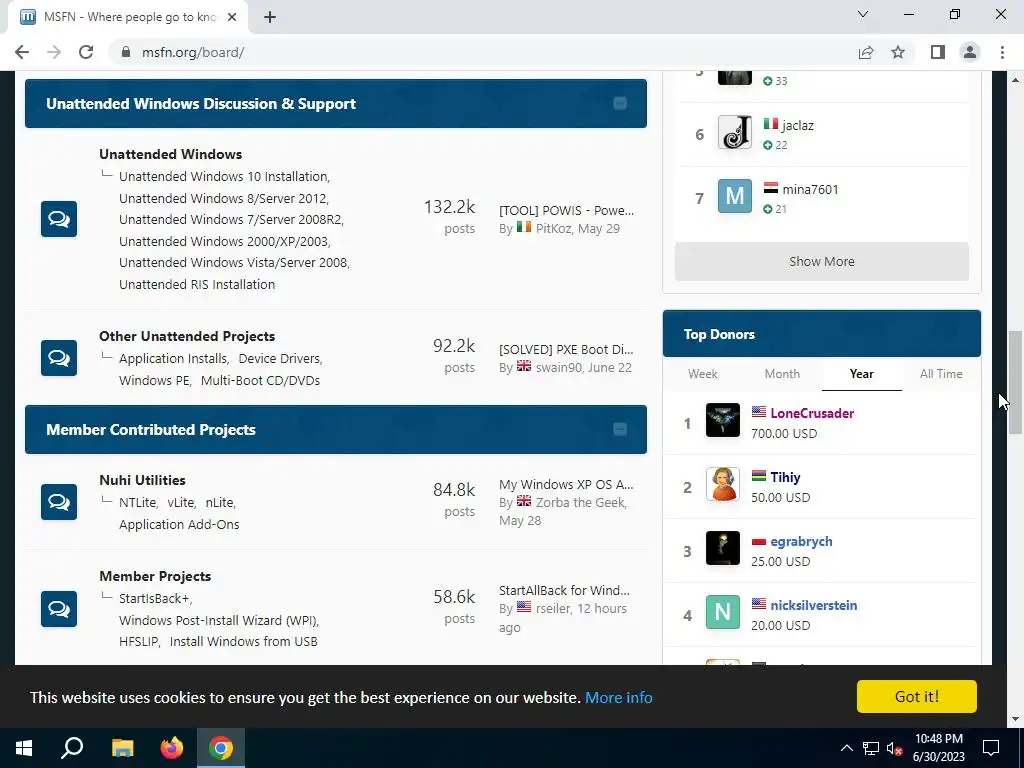This screenshot has height=768, width=1024.
Task: Open the More info cookie link
Action: coord(618,697)
